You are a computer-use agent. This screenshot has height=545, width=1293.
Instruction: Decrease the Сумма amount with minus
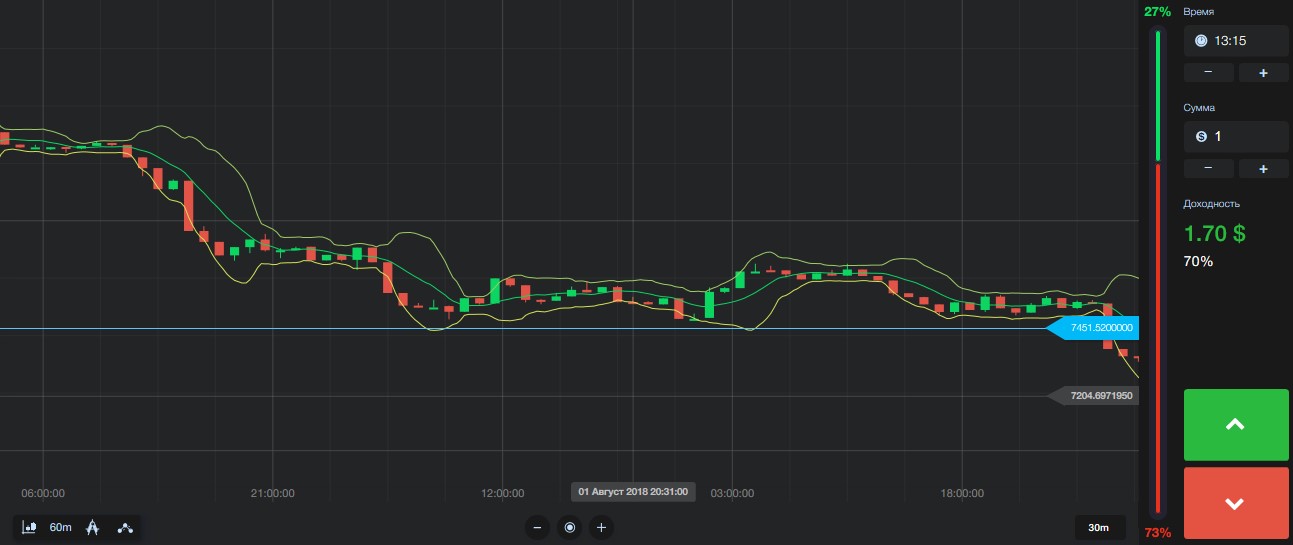point(1208,168)
